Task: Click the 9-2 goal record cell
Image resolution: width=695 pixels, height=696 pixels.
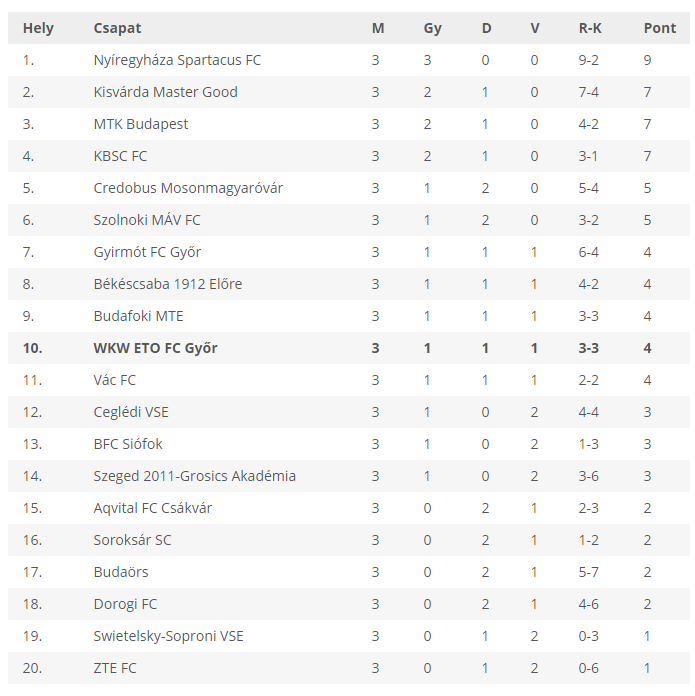Action: (588, 60)
